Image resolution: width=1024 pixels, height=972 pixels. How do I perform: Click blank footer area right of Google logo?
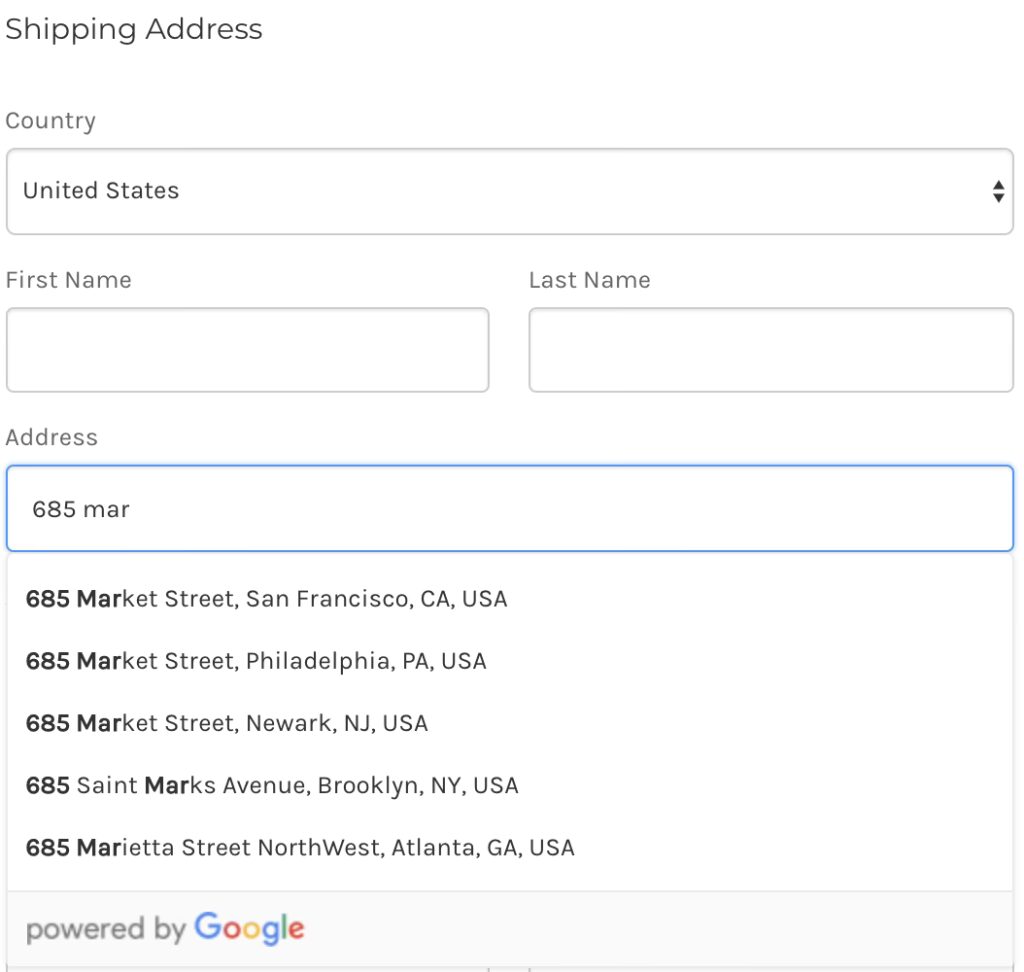(650, 928)
